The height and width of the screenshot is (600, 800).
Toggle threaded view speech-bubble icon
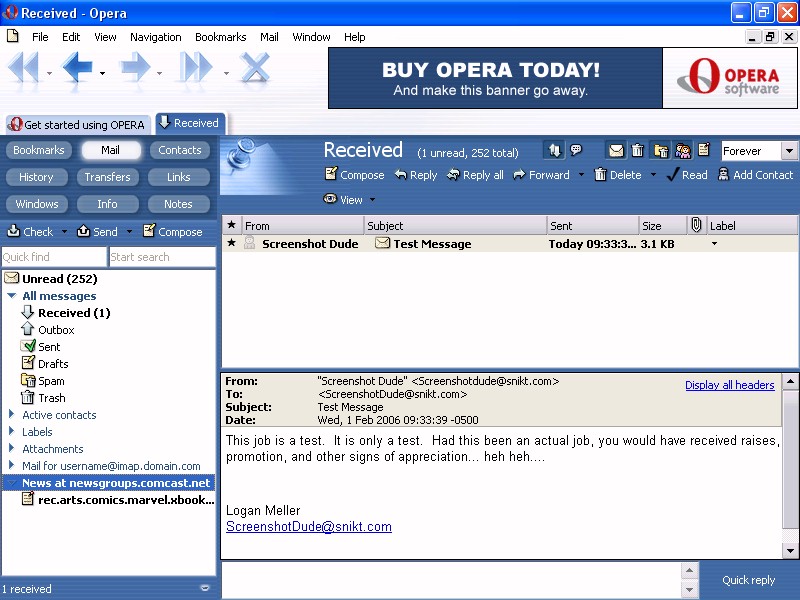click(576, 150)
